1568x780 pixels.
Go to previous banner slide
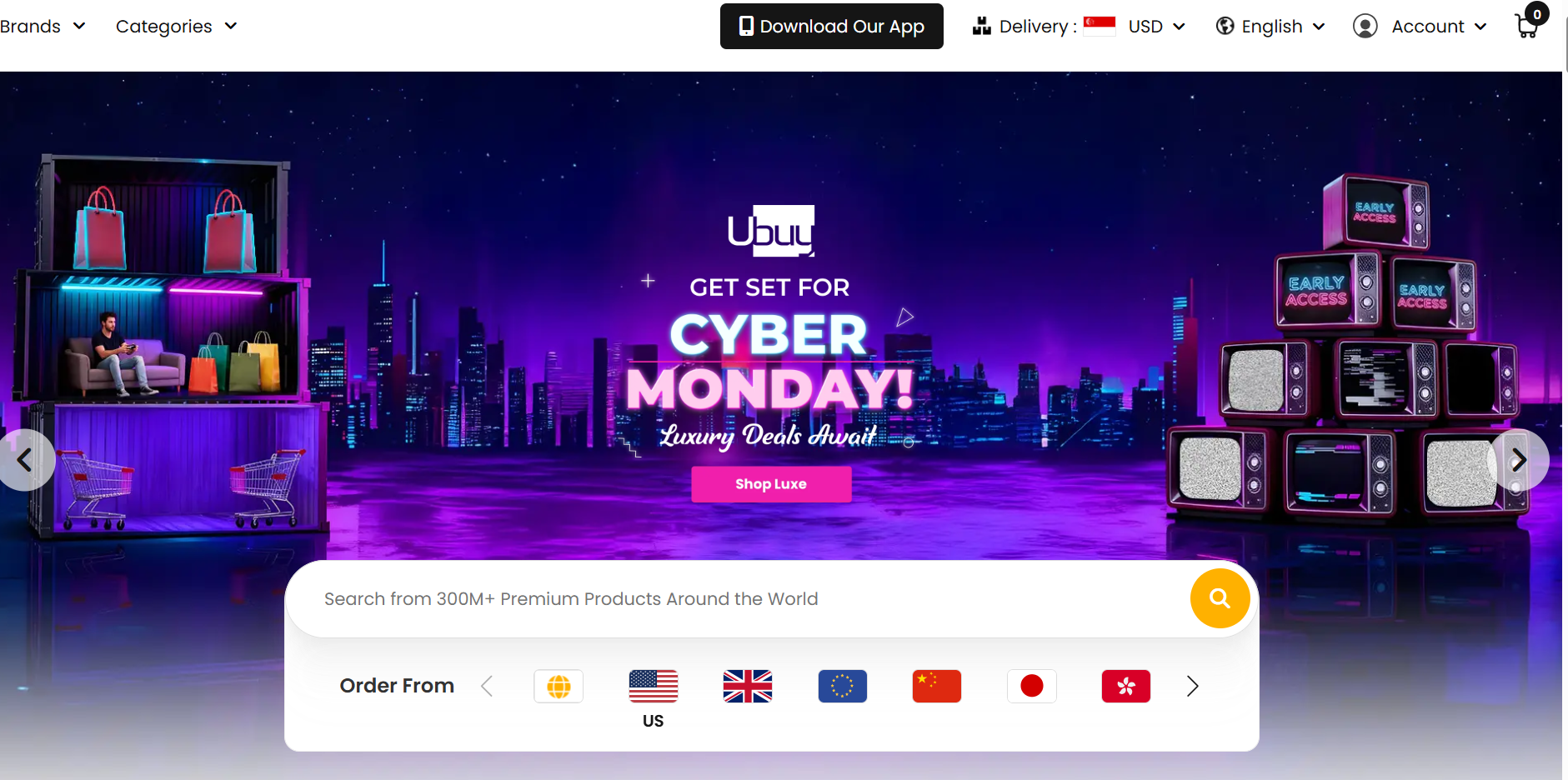[x=25, y=460]
